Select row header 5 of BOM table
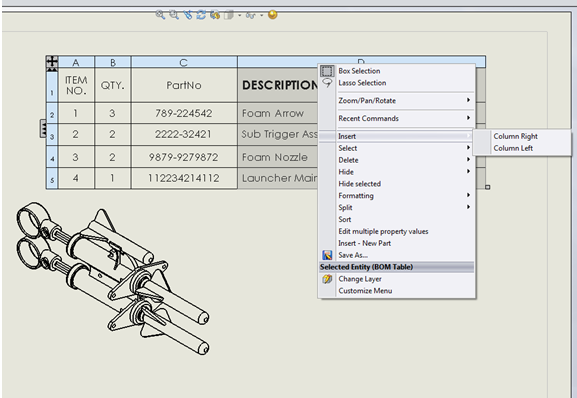Image resolution: width=577 pixels, height=398 pixels. [52, 179]
